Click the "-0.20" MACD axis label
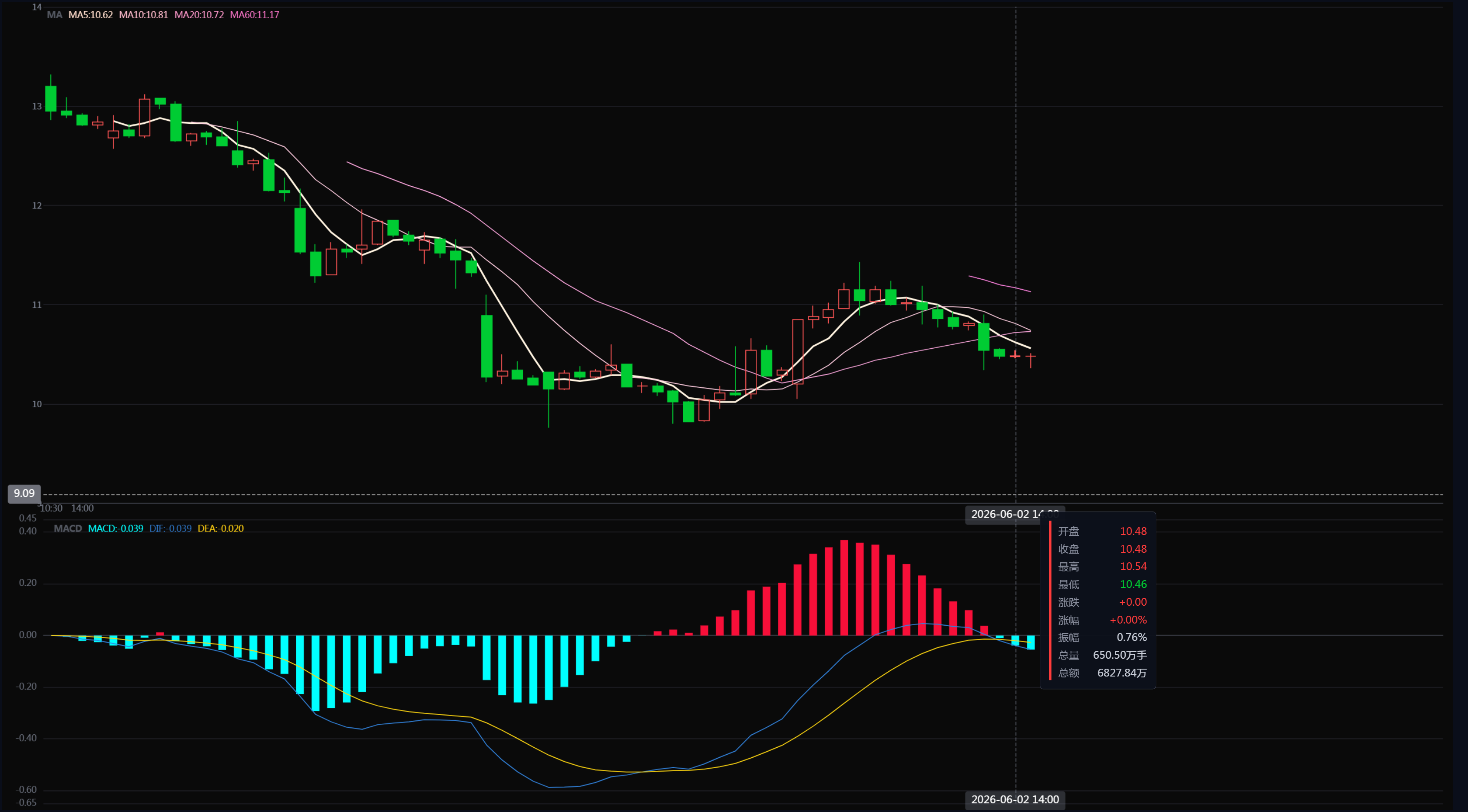 (26, 687)
